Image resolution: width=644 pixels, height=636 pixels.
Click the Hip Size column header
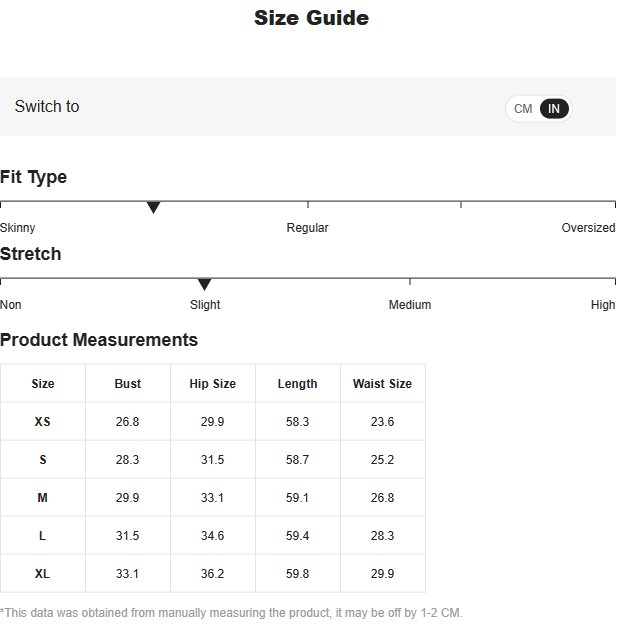pyautogui.click(x=213, y=383)
